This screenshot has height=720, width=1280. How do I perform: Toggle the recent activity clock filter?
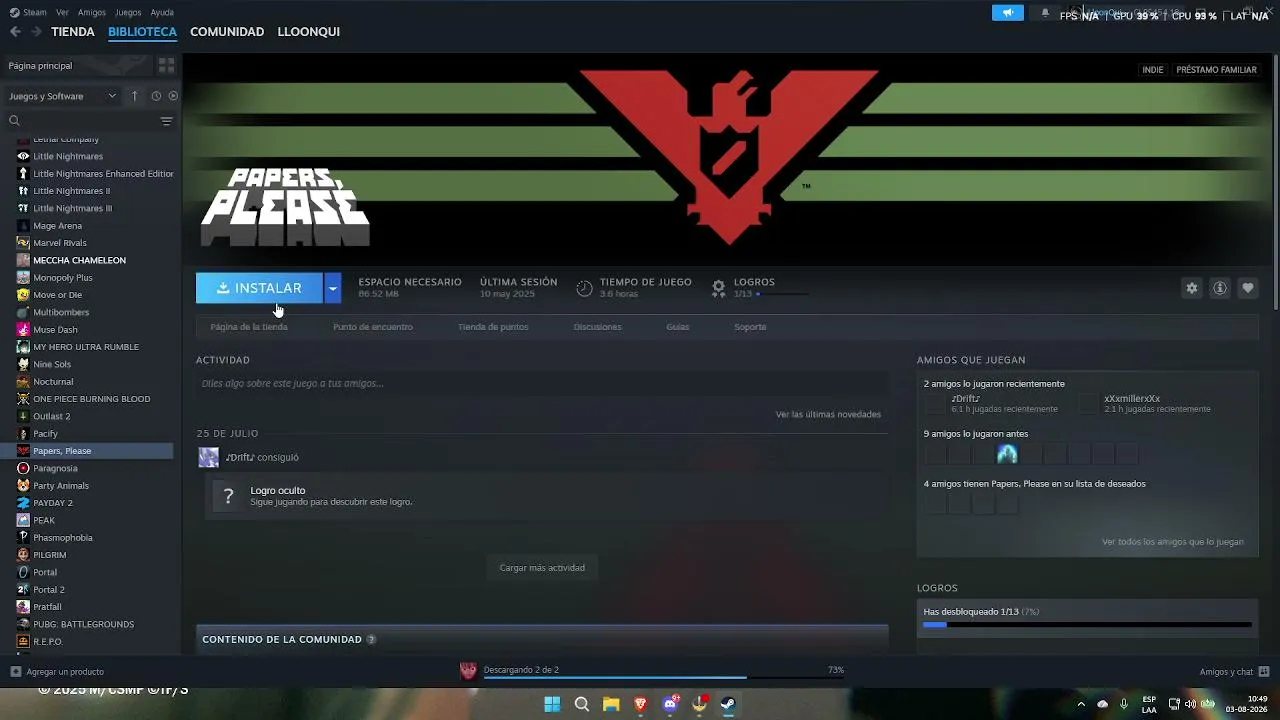(156, 96)
